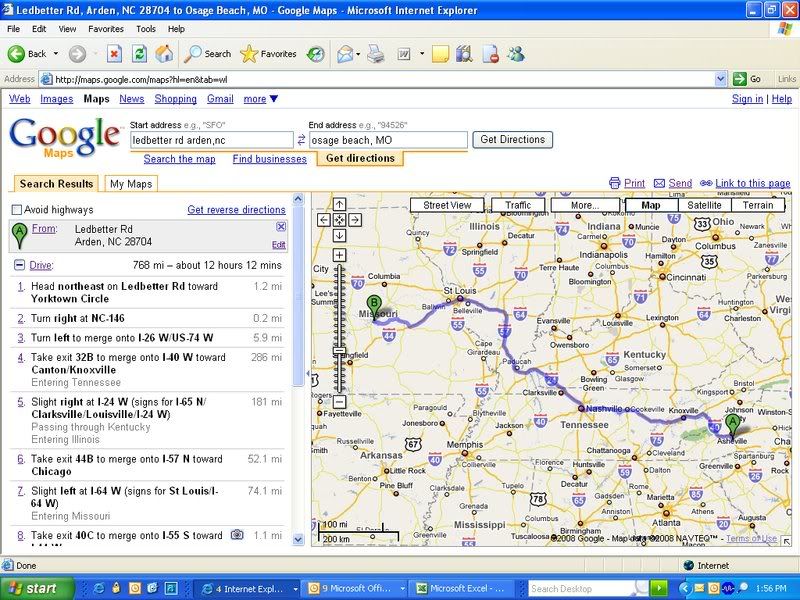
Task: Collapse the side panel arrow
Action: coord(308,373)
